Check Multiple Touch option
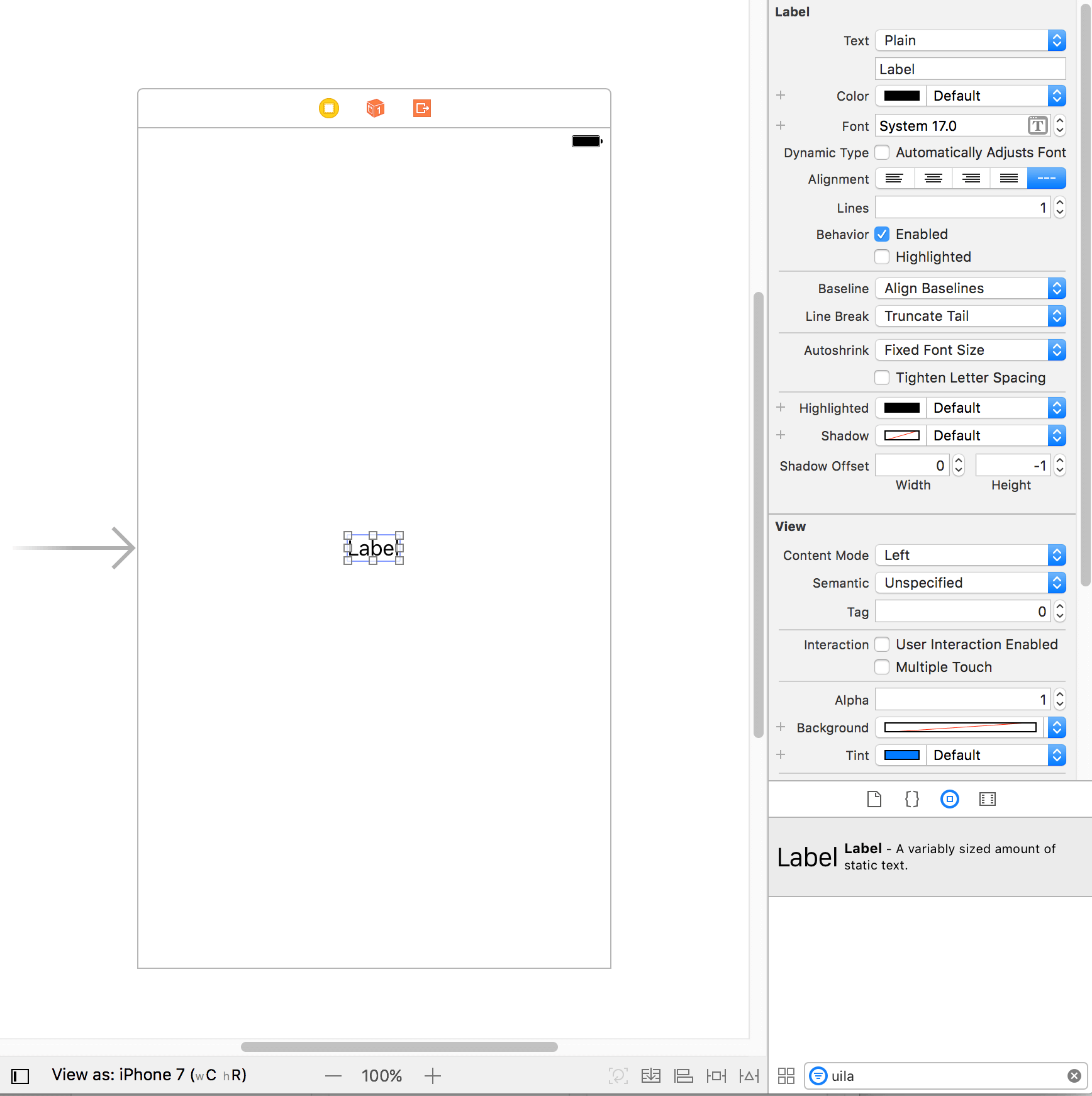Viewport: 1092px width, 1096px height. (882, 667)
